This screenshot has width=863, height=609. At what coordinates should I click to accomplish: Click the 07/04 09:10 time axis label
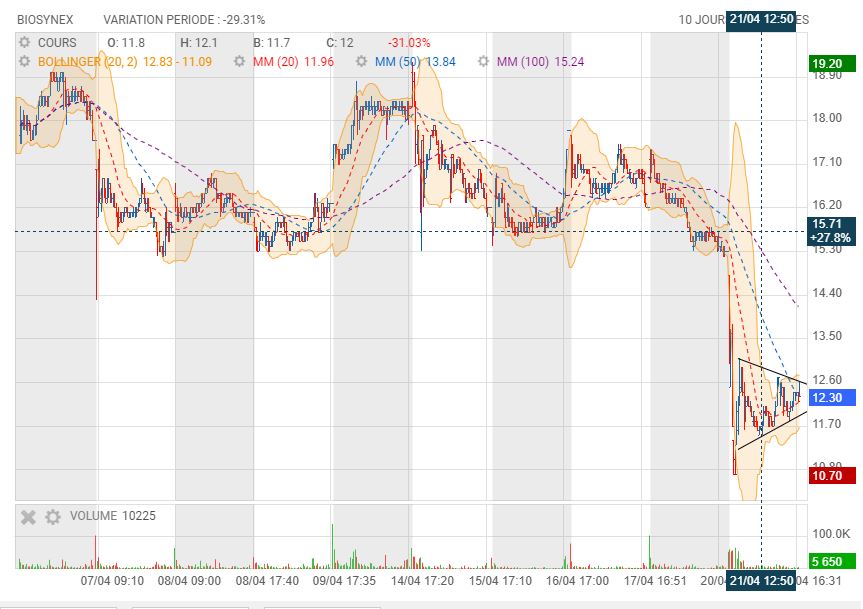[112, 580]
